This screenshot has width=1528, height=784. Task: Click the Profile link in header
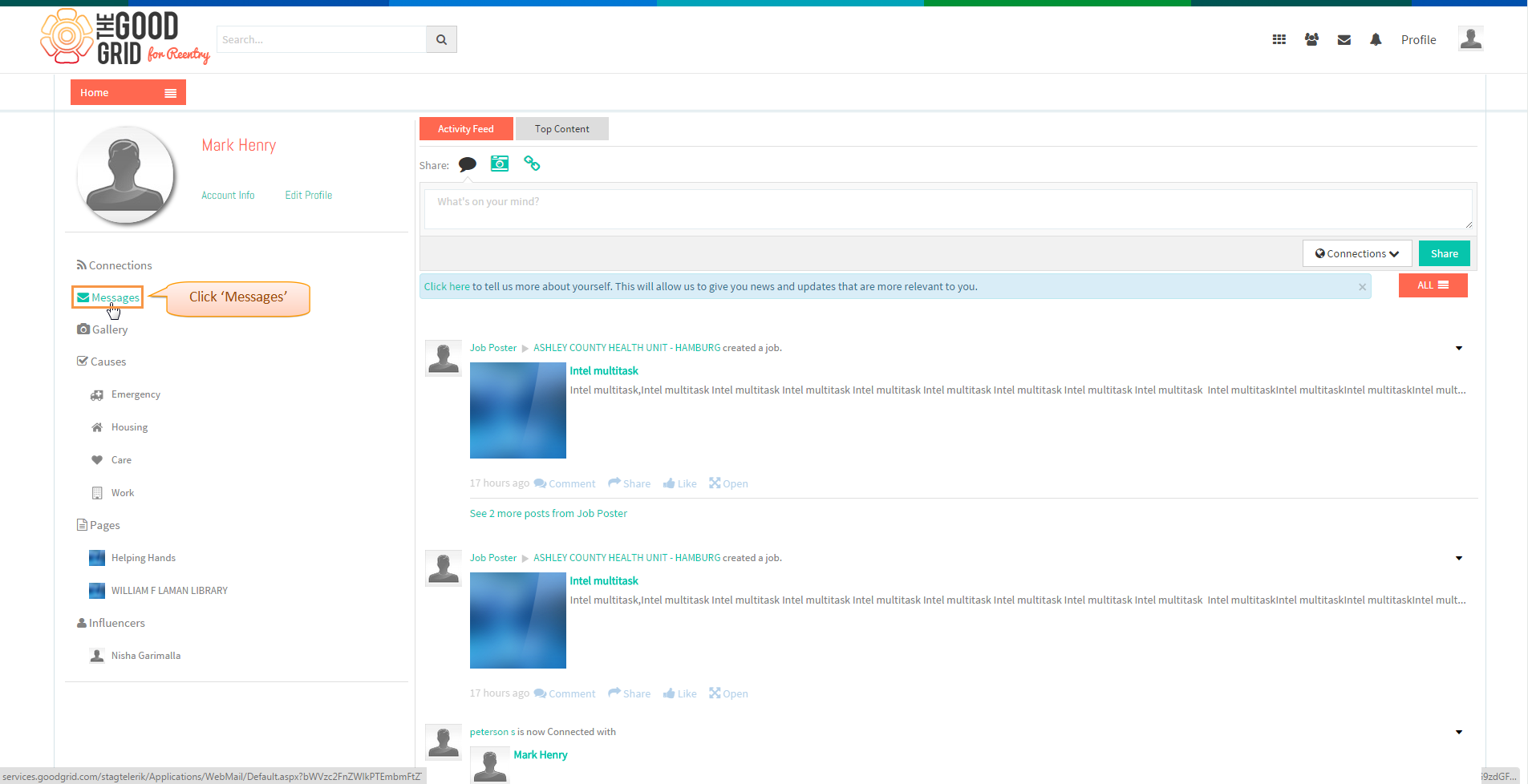tap(1418, 39)
